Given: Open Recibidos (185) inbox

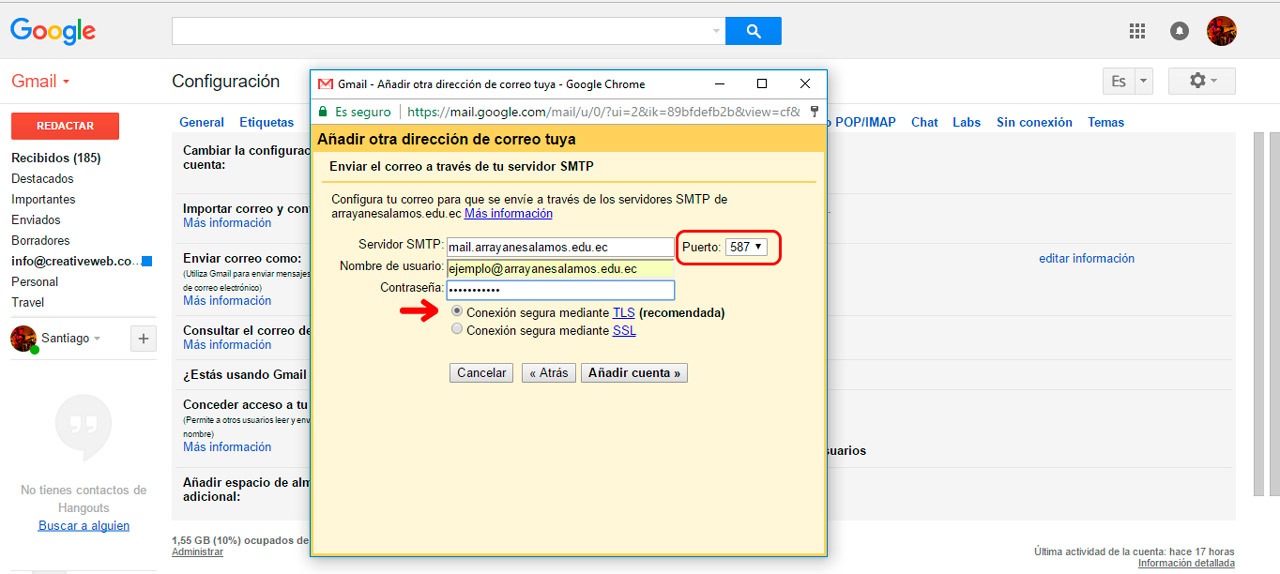Looking at the screenshot, I should [x=56, y=158].
